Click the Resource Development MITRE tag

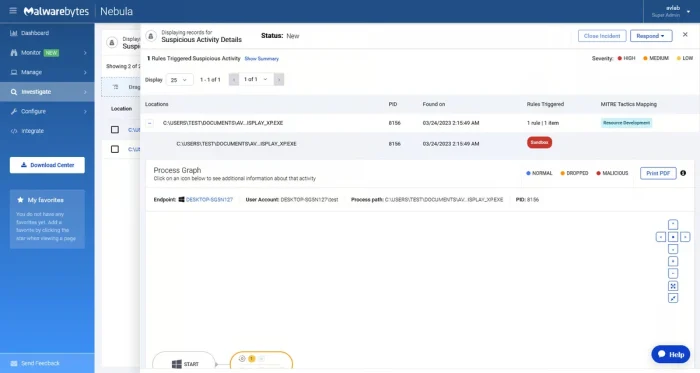point(626,123)
